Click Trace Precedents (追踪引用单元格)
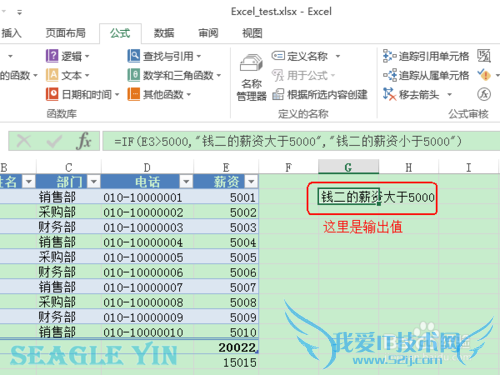 click(x=426, y=56)
